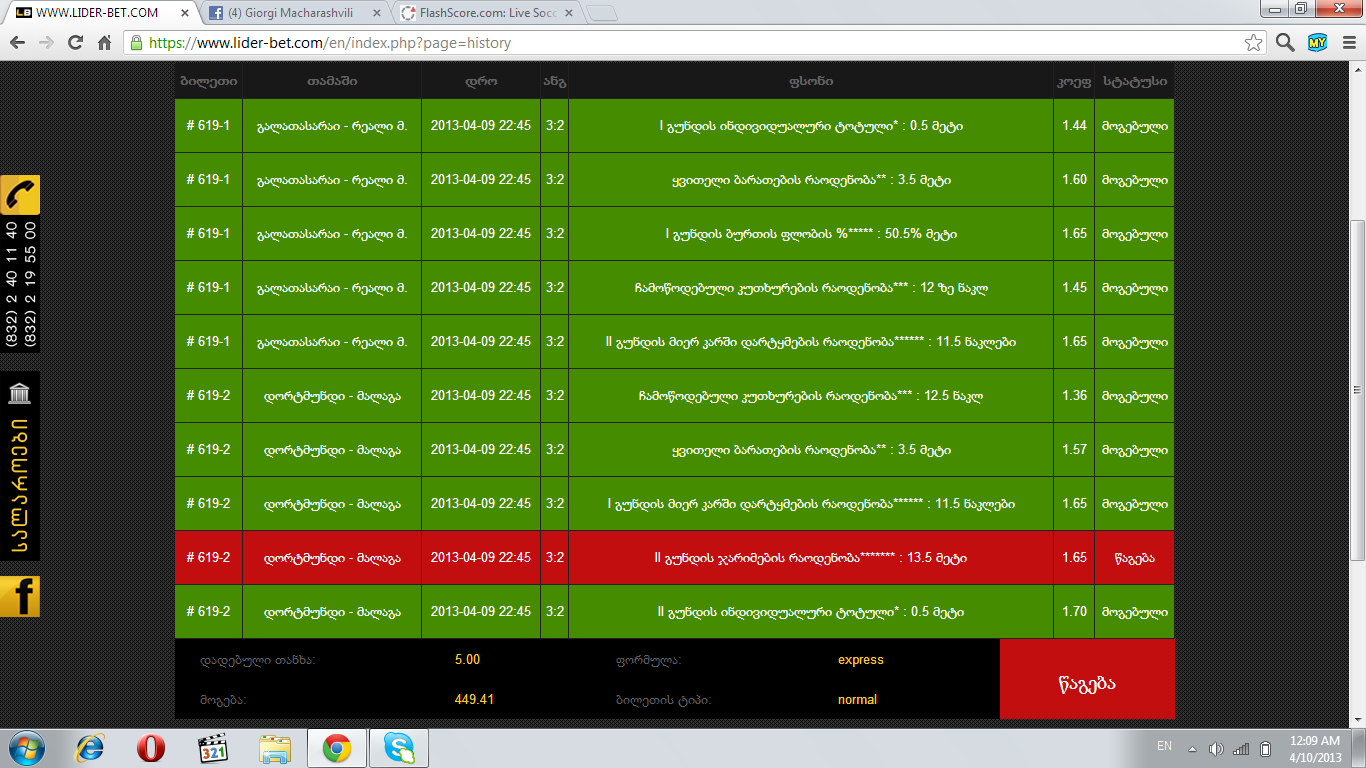The height and width of the screenshot is (768, 1366).
Task: Click the 'ბილეთის ტიპი:' label
Action: pyautogui.click(x=663, y=700)
